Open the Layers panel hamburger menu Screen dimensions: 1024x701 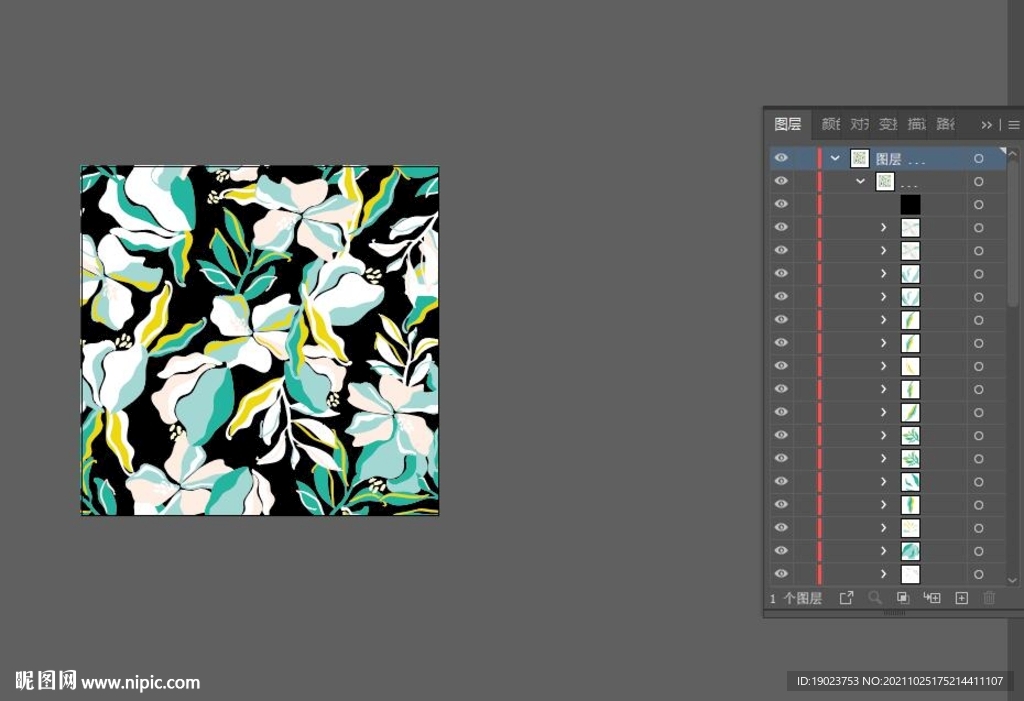tap(1013, 125)
